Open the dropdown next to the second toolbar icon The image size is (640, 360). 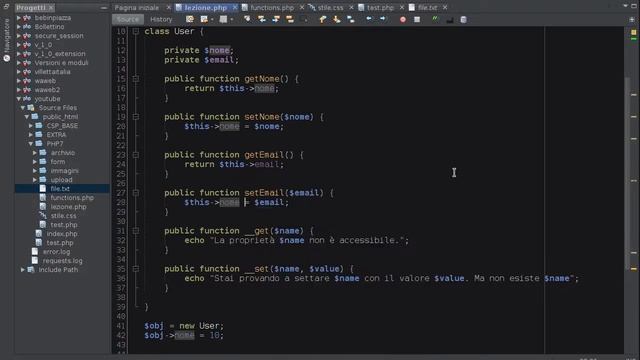(x=212, y=20)
